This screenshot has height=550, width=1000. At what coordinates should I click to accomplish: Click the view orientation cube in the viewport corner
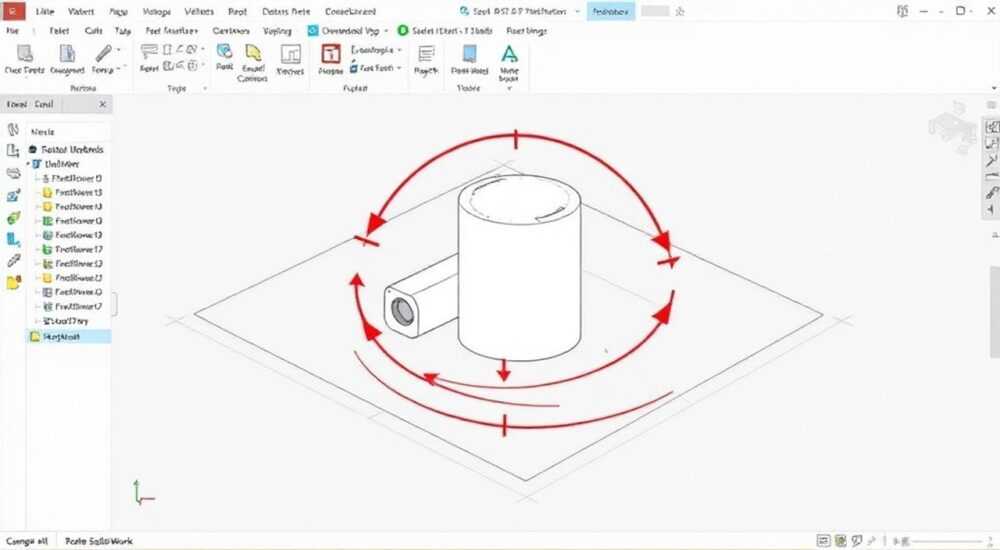[952, 127]
